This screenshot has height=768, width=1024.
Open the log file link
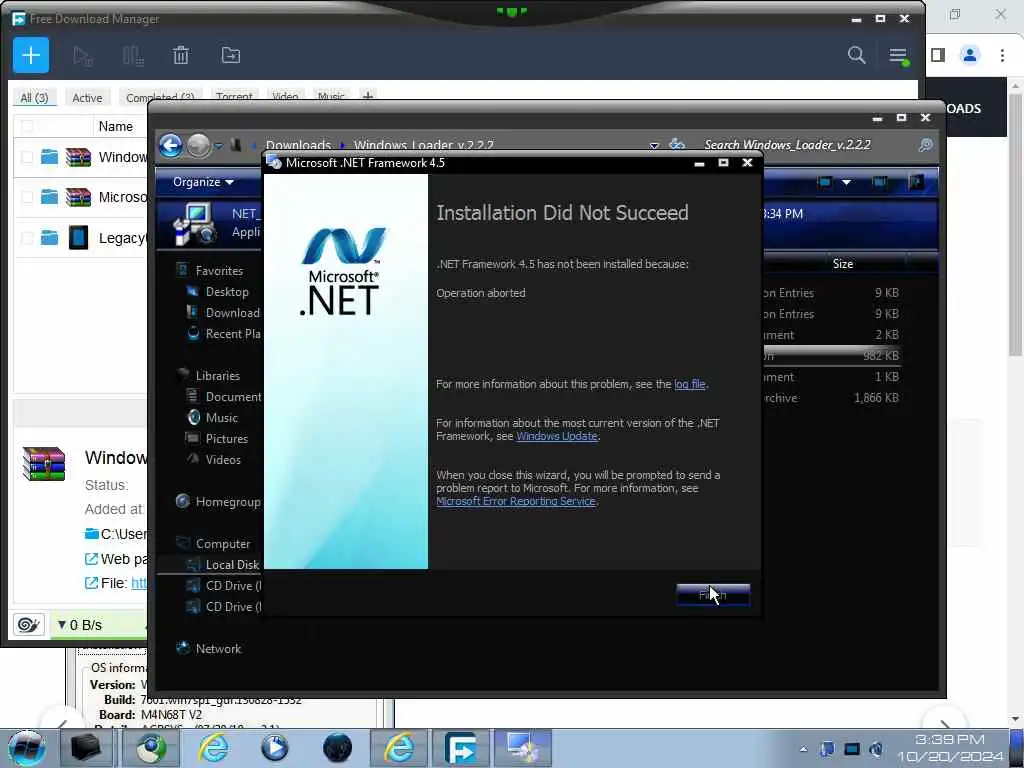[690, 384]
